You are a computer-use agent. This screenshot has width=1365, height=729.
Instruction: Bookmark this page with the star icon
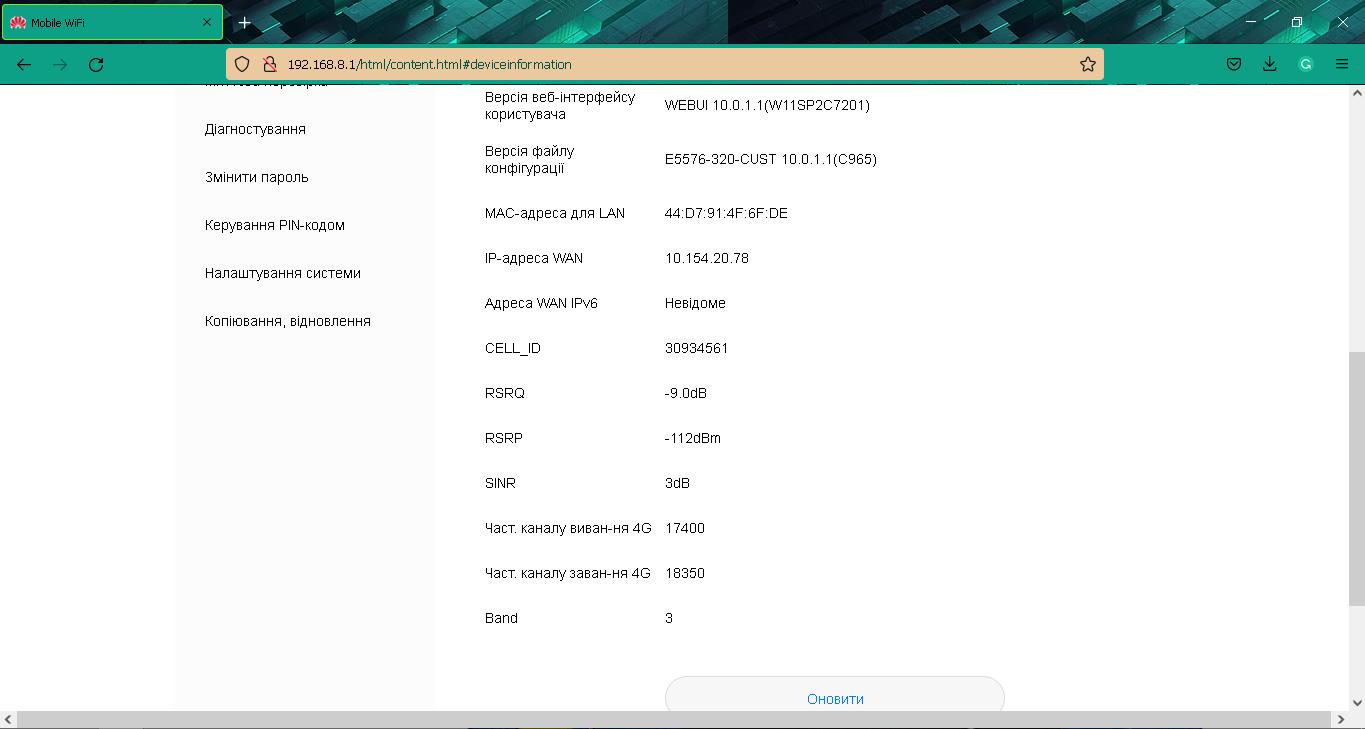coord(1088,64)
